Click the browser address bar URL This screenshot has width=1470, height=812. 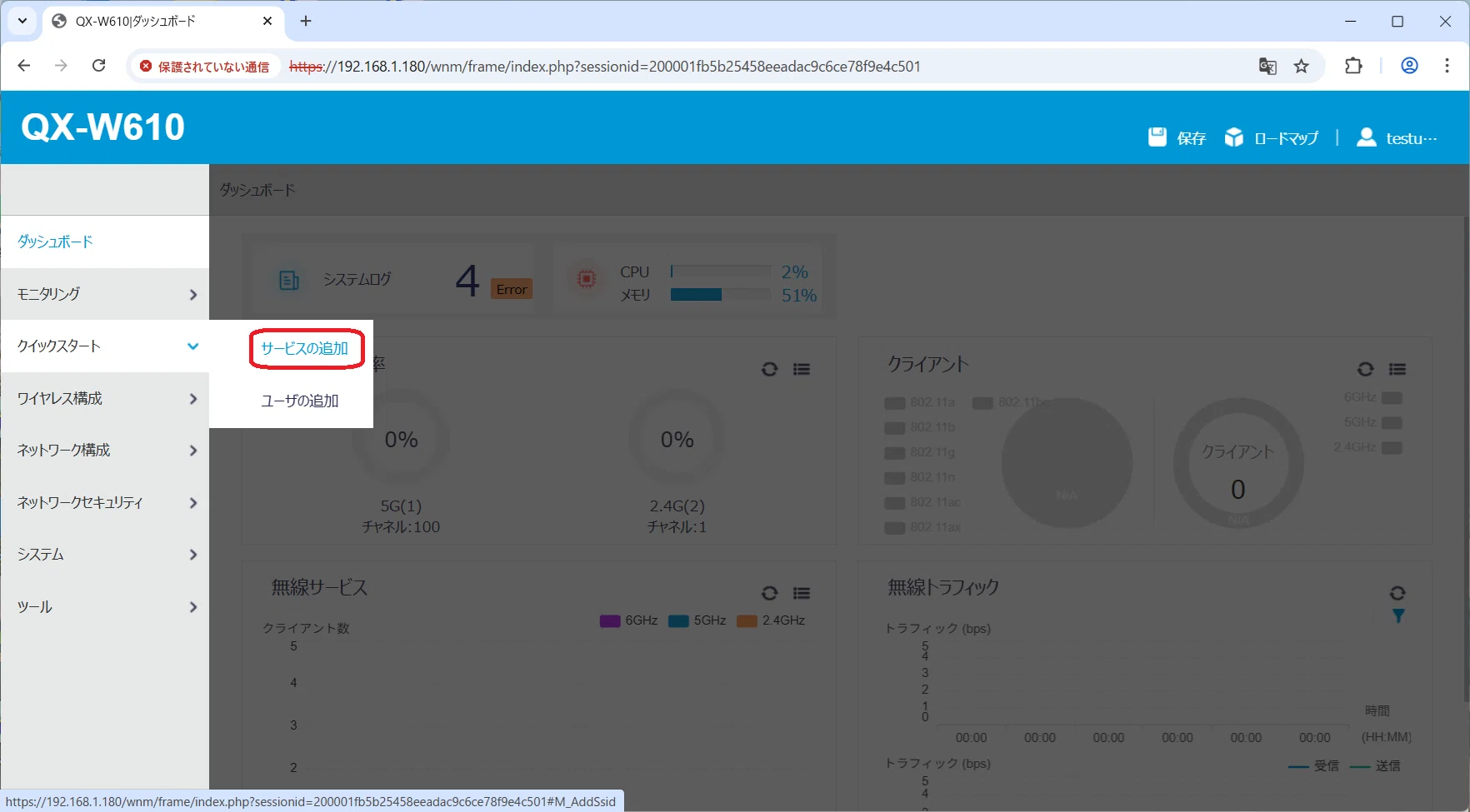(x=605, y=67)
